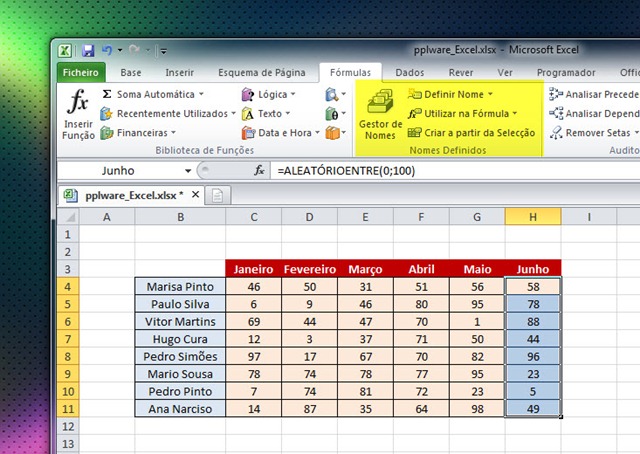Open the undo history dropdown arrow
Image resolution: width=640 pixels, height=454 pixels.
coord(120,50)
